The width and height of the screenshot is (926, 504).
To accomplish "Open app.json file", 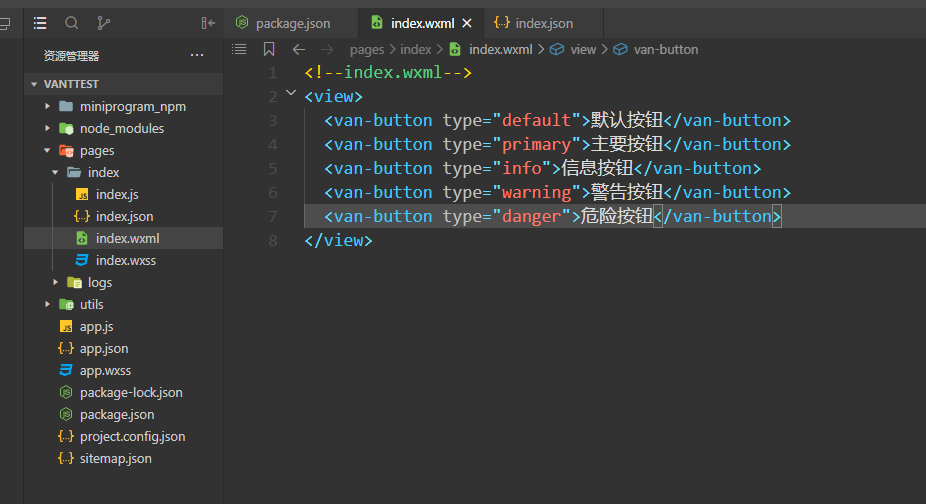I will point(104,349).
